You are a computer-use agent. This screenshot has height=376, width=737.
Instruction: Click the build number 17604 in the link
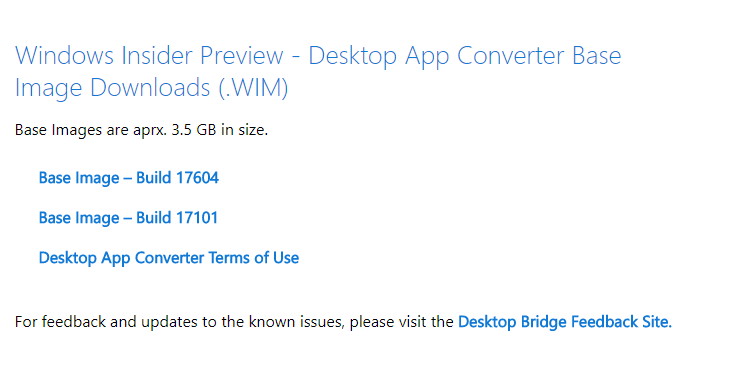(x=197, y=178)
